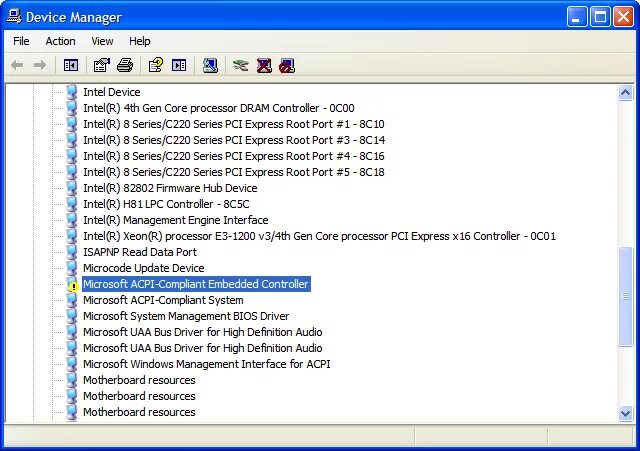Click the yellow warning icon on Embedded Controller
This screenshot has height=451, width=640.
(73, 287)
